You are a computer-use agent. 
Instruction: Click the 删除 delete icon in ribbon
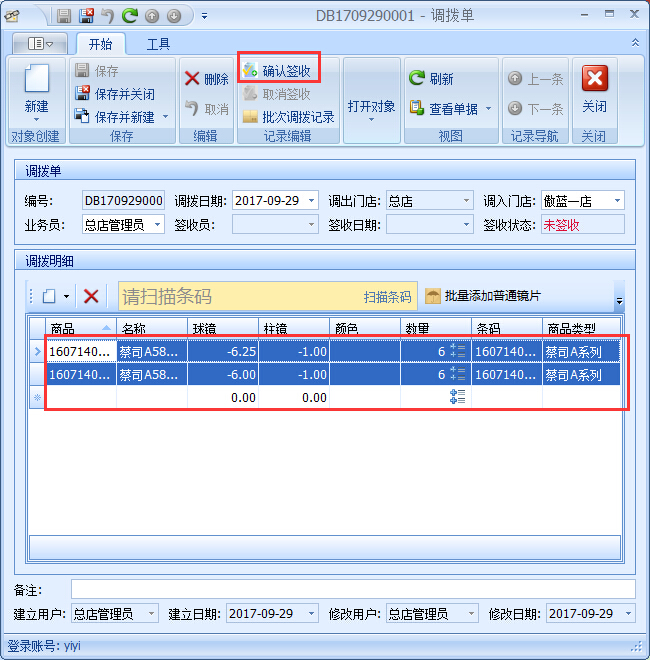click(x=193, y=79)
